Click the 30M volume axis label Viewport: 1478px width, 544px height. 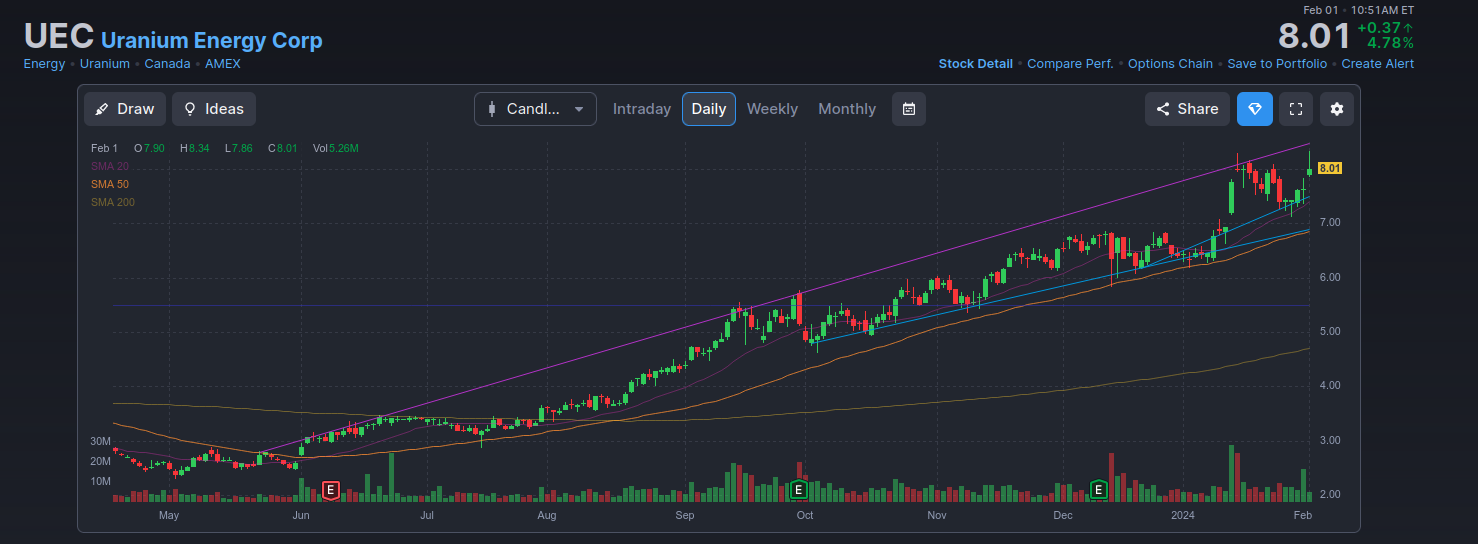coord(100,441)
